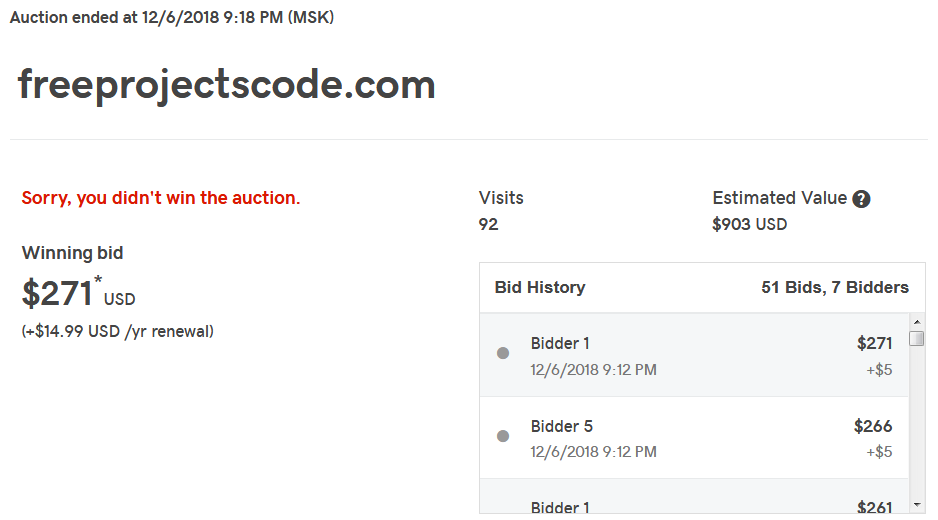
Task: Click the bid history scrollbar down arrow
Action: click(x=916, y=505)
